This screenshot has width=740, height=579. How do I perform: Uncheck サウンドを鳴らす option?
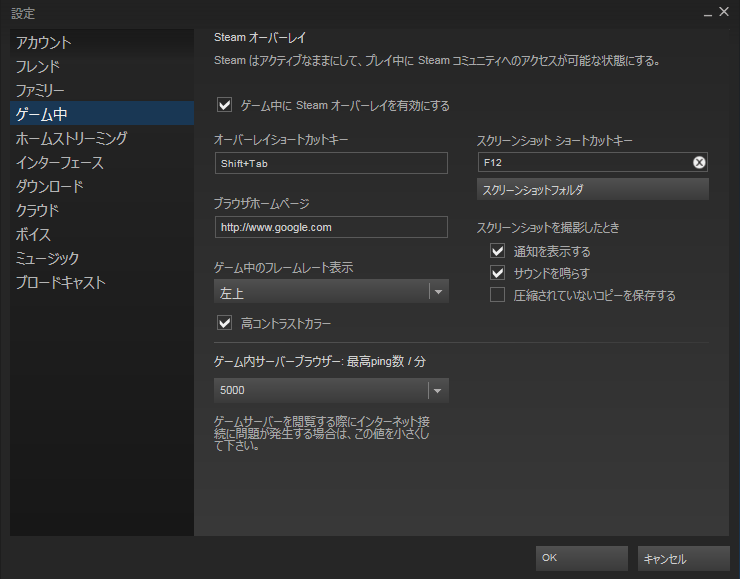coord(497,272)
